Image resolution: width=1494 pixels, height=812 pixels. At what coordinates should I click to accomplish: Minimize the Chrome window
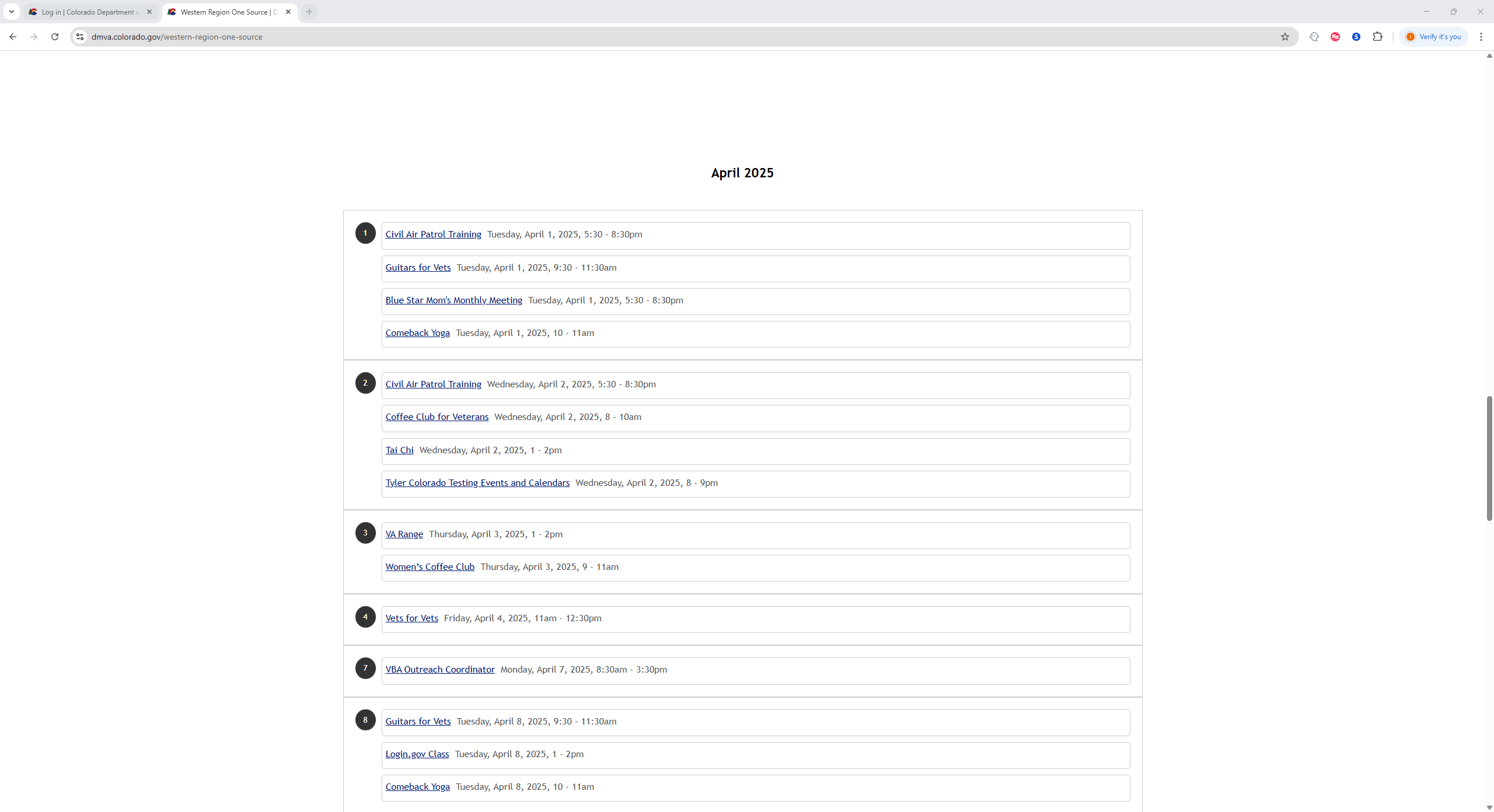[1427, 12]
